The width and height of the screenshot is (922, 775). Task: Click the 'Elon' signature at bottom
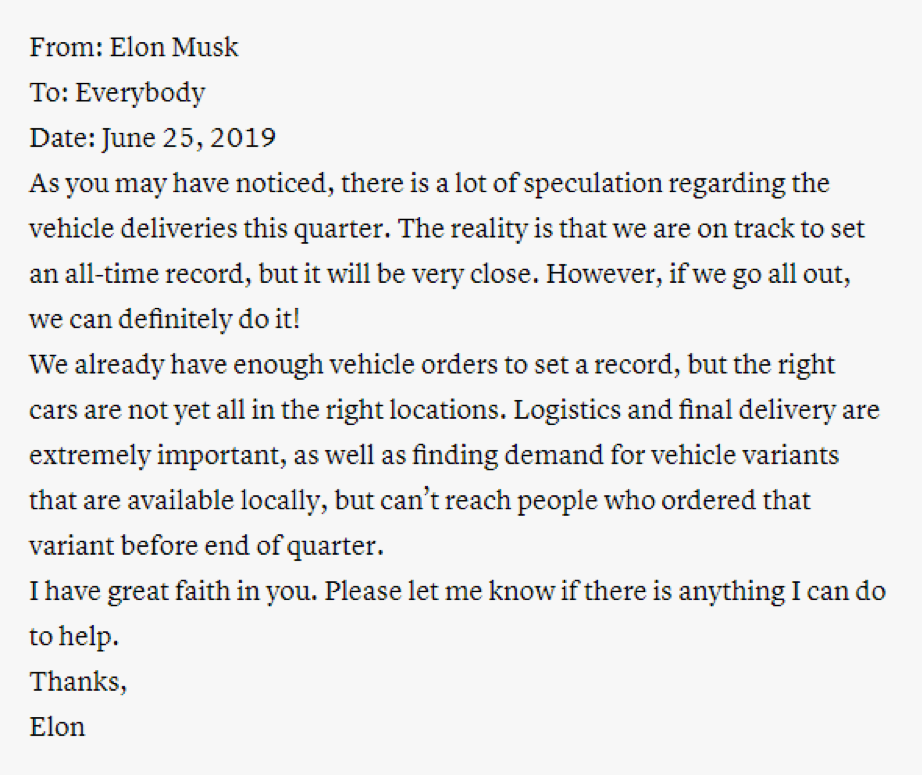[57, 727]
